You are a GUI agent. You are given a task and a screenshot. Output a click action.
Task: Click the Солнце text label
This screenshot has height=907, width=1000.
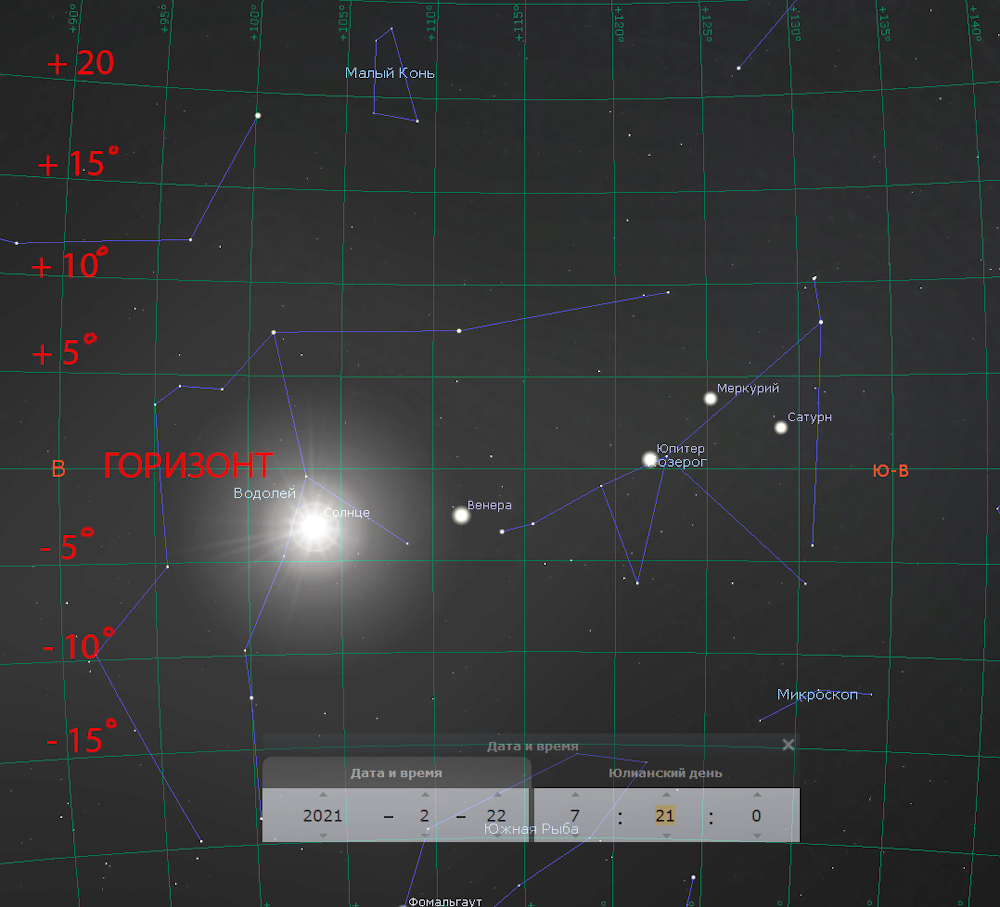click(346, 512)
